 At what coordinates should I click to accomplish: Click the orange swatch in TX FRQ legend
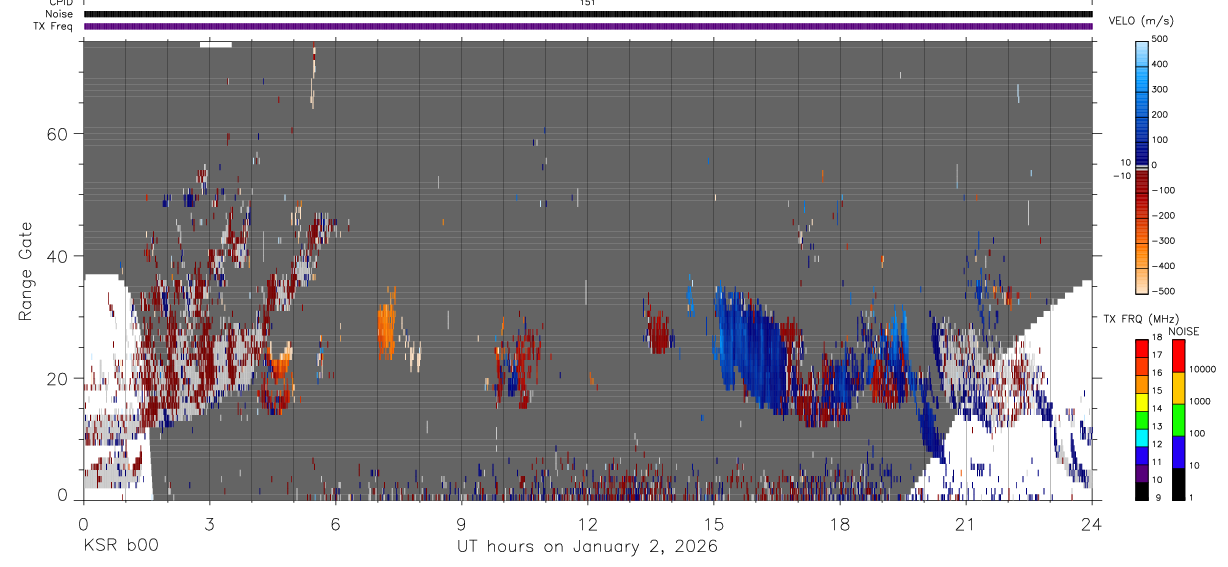pyautogui.click(x=1142, y=384)
